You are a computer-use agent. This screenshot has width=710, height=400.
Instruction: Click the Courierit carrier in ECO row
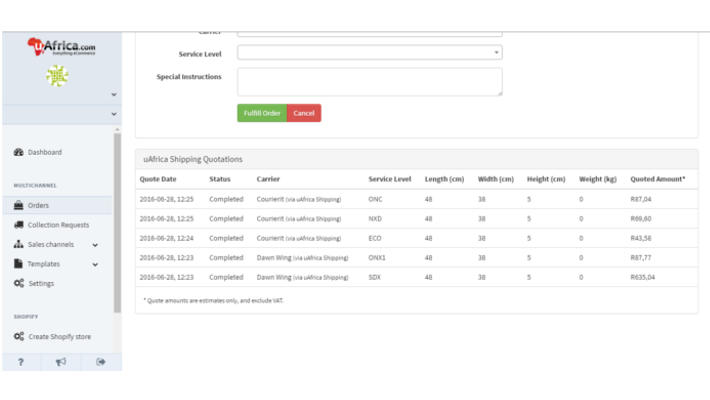pos(299,238)
